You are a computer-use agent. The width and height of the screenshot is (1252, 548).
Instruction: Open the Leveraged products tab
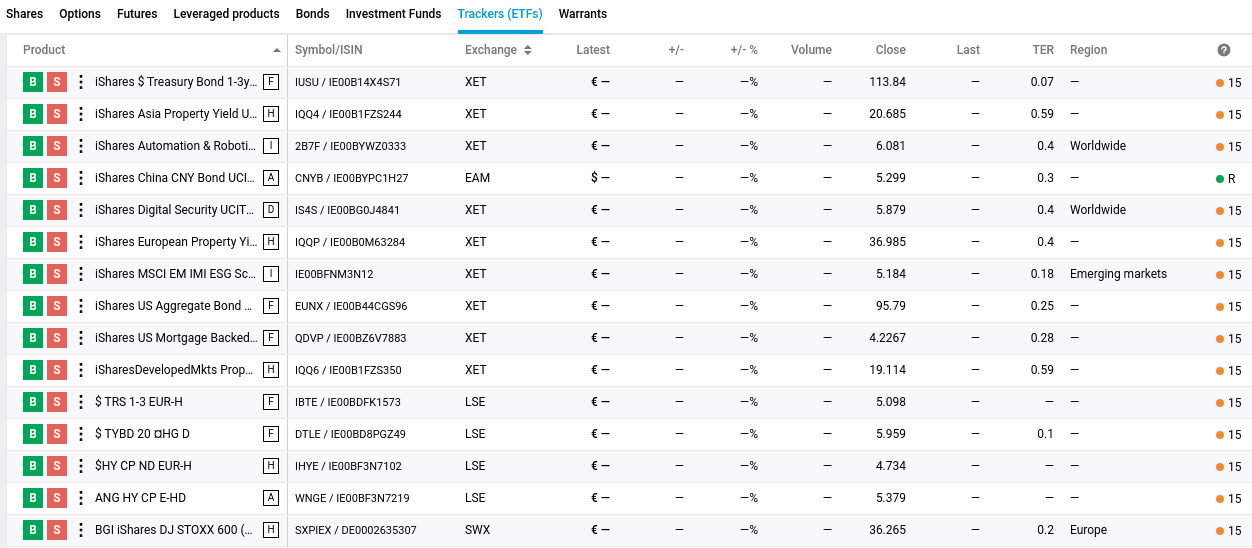click(x=226, y=14)
